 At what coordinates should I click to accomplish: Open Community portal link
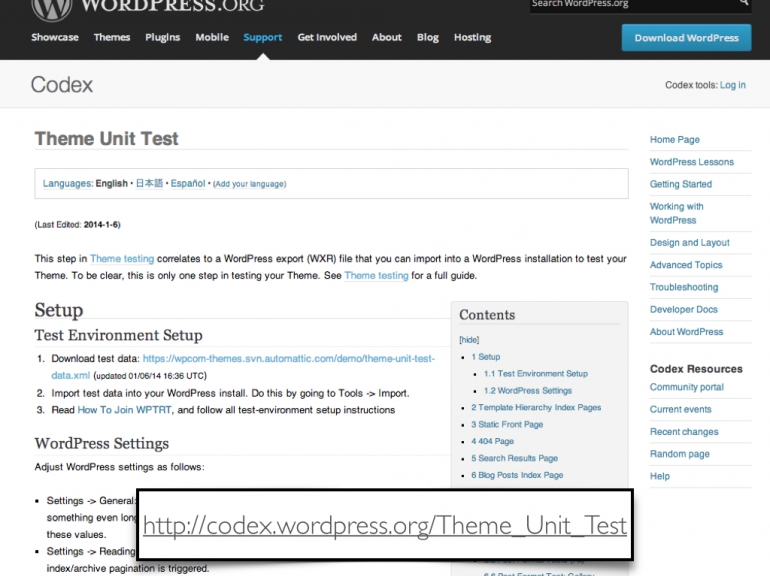(x=687, y=387)
